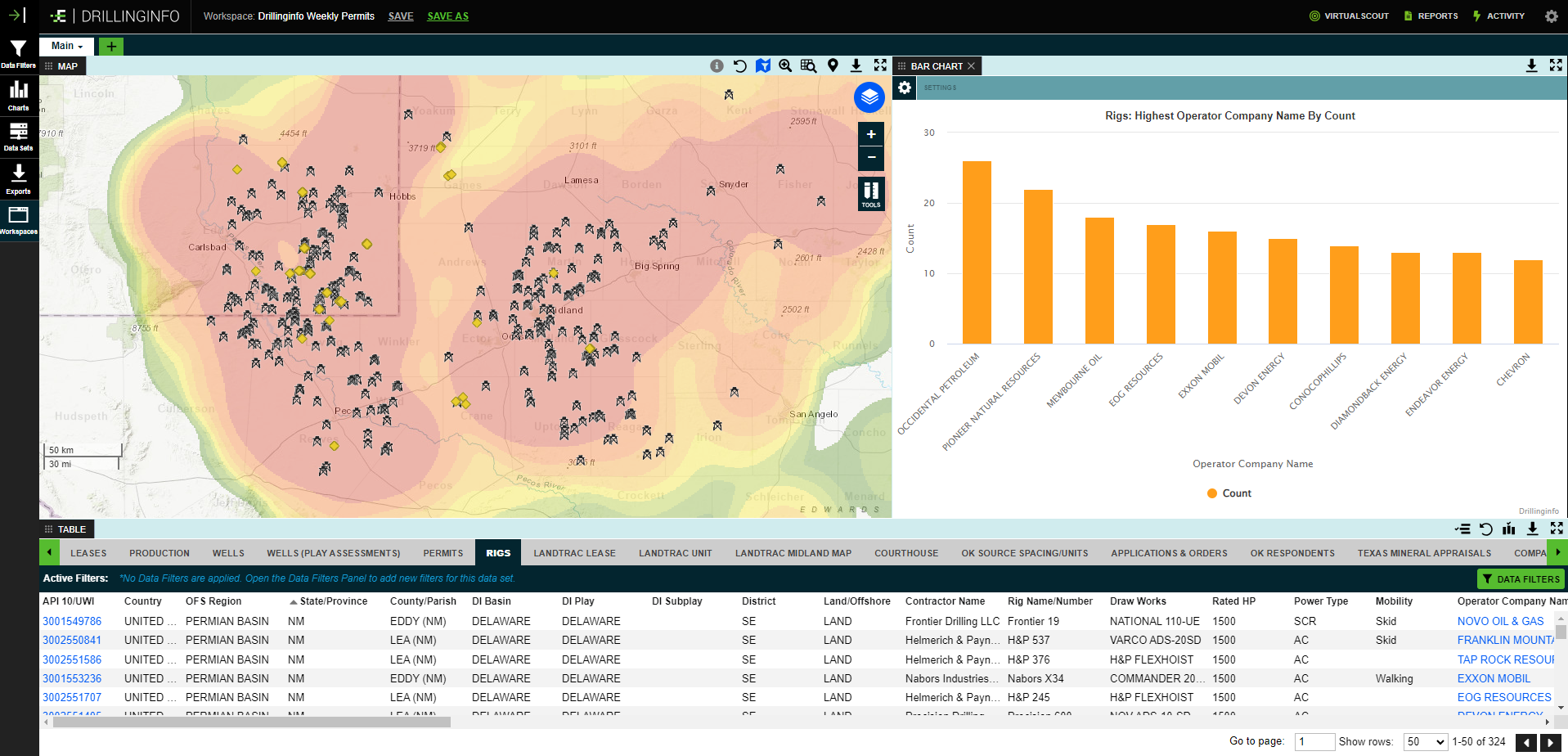Click the green DATA FILTERS button

pos(1521,579)
